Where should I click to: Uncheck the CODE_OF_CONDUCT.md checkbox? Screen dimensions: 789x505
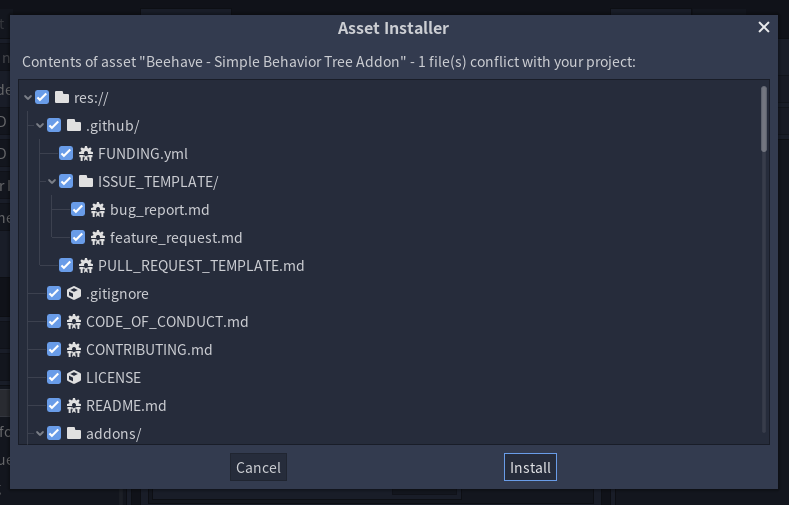pyautogui.click(x=54, y=321)
